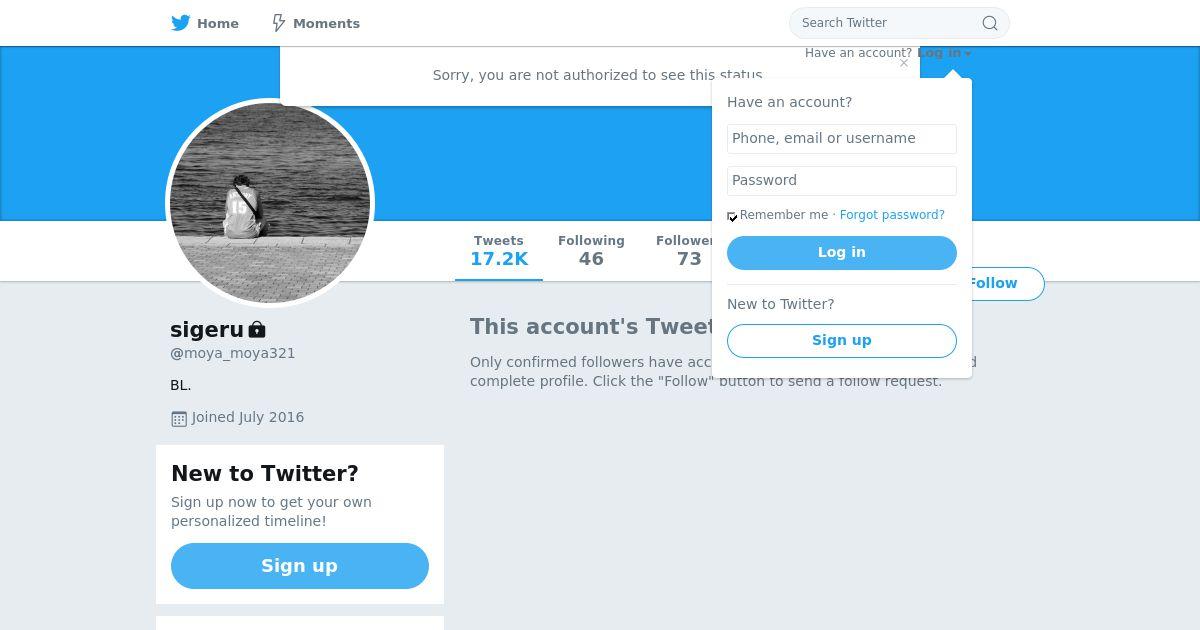Click the Search Twitter box
1200x630 pixels.
[885, 23]
